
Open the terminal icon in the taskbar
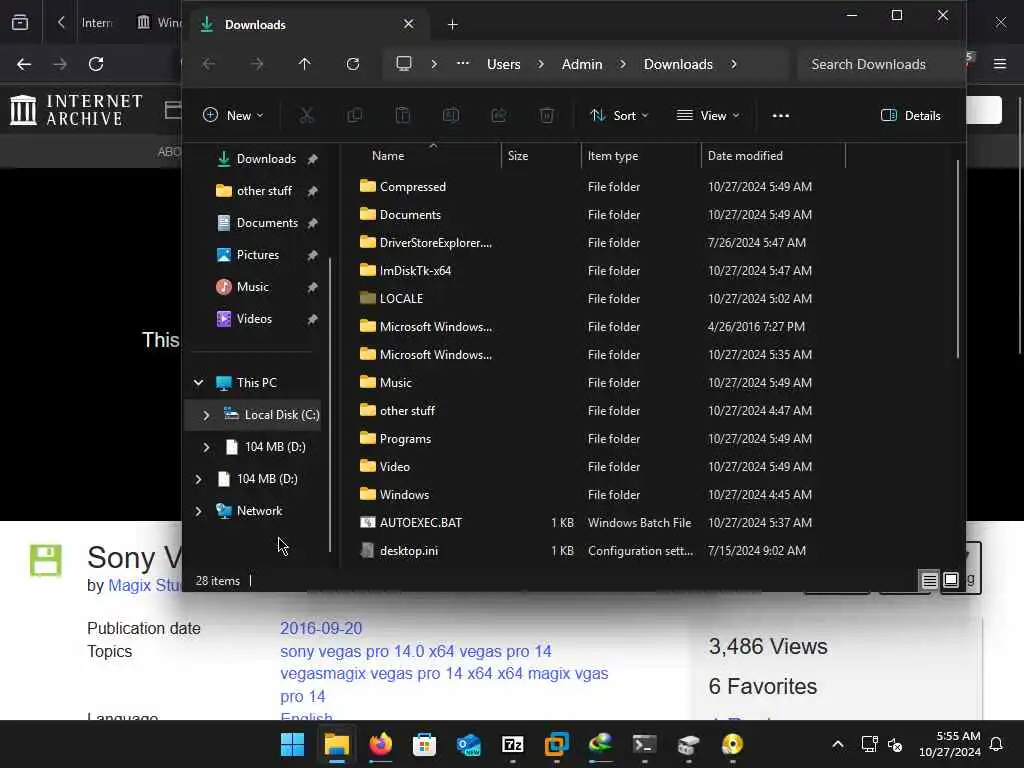pyautogui.click(x=645, y=744)
